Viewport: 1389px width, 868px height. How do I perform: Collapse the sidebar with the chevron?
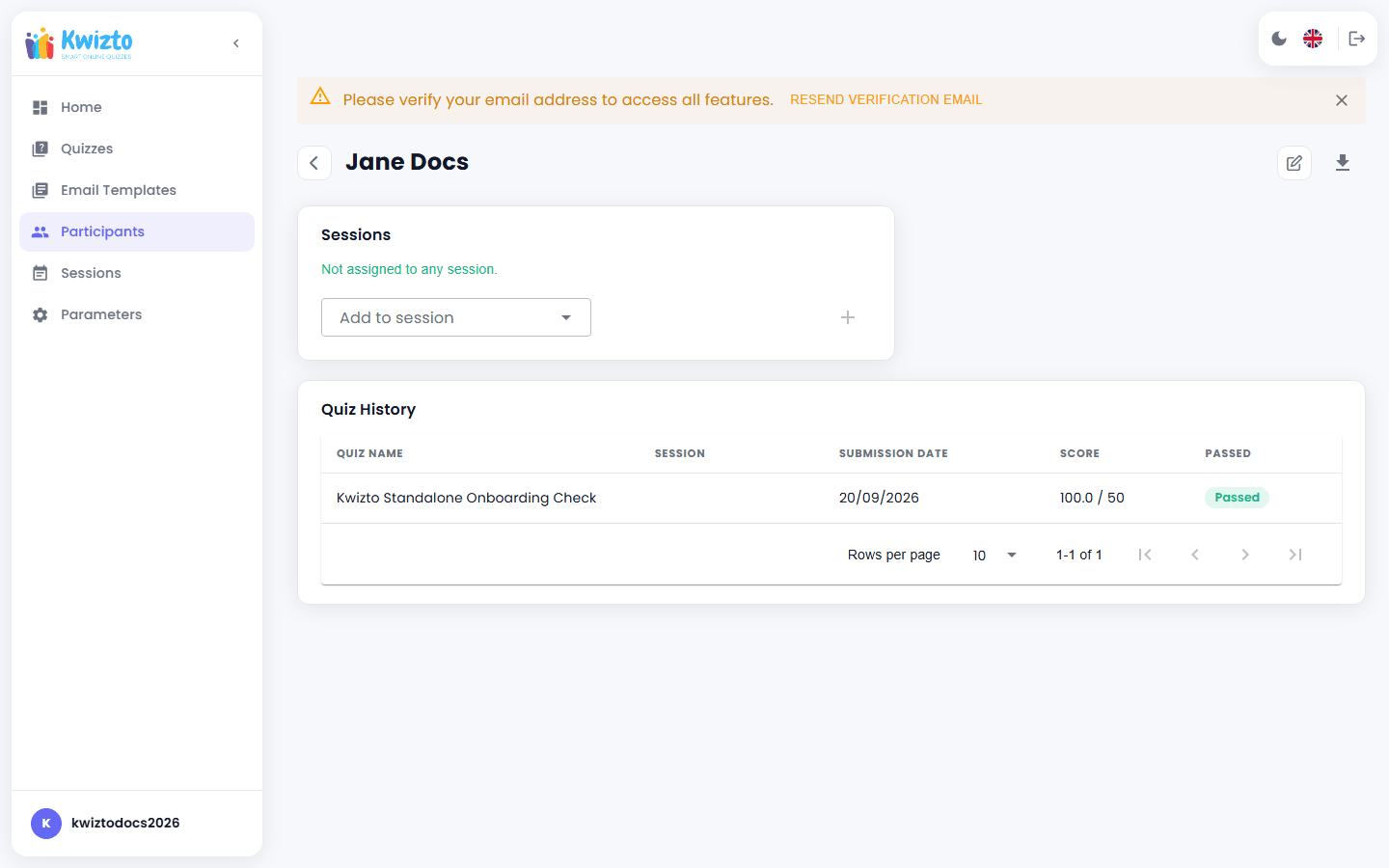click(236, 43)
